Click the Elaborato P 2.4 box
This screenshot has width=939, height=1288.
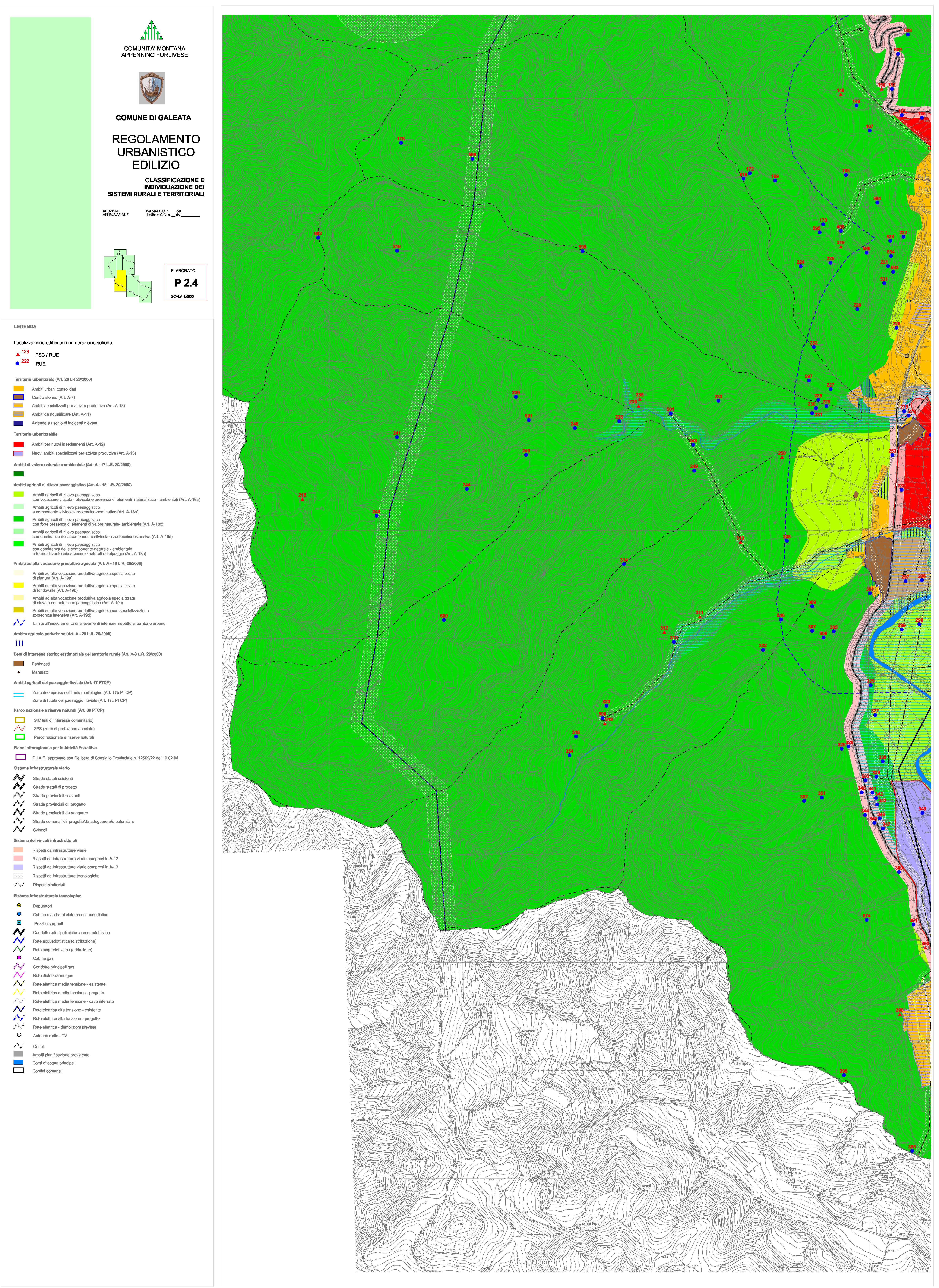(x=185, y=283)
